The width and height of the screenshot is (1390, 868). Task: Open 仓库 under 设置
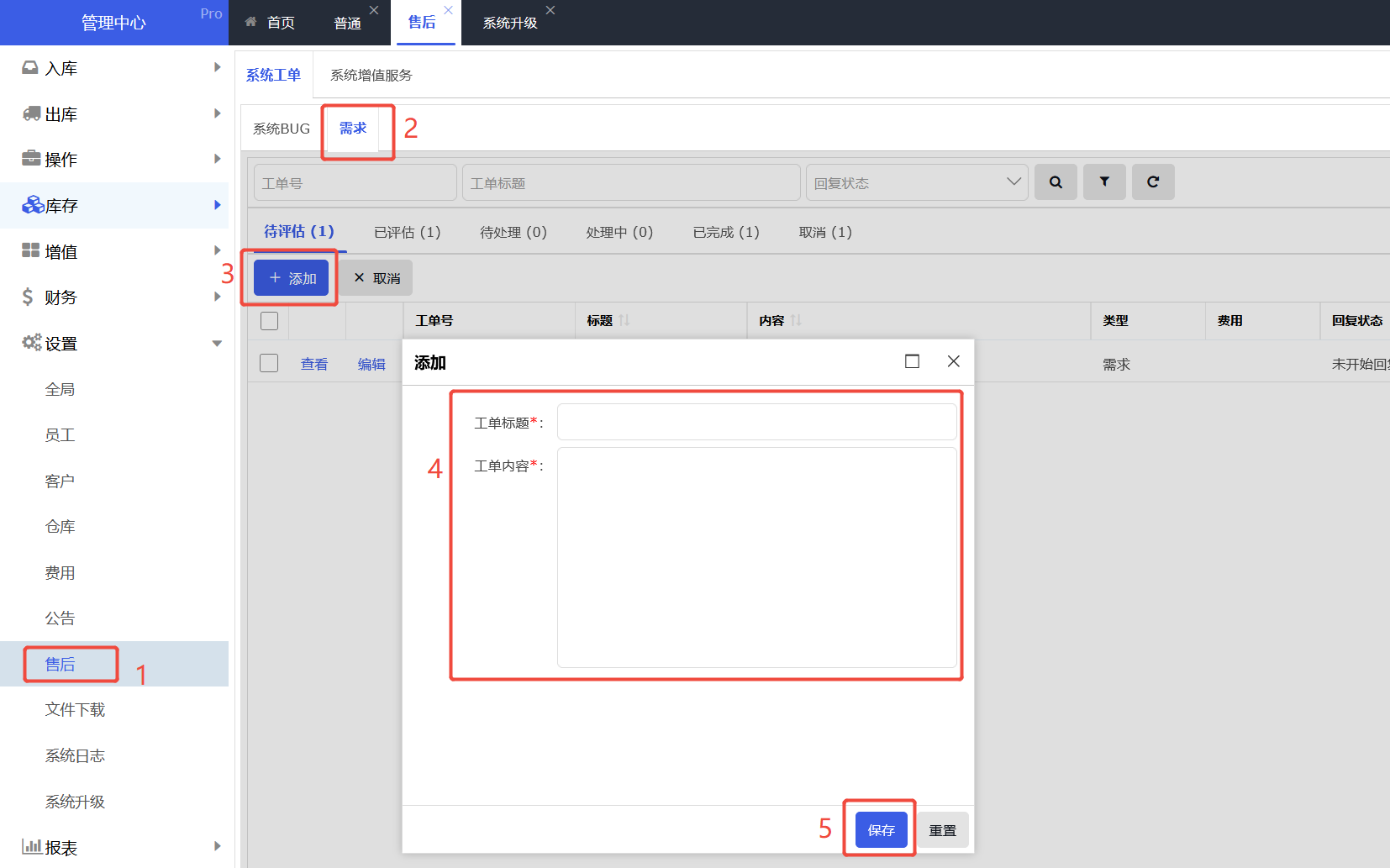coord(60,526)
